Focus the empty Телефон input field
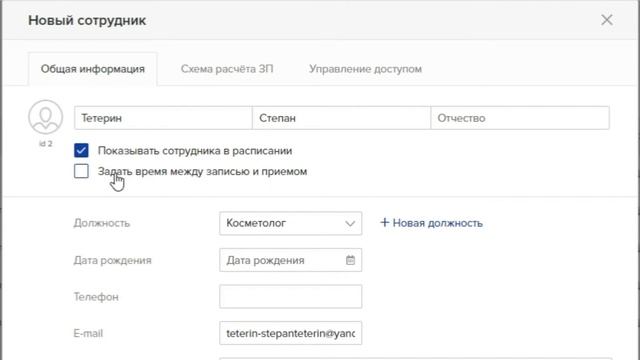The height and width of the screenshot is (360, 640). [x=290, y=296]
